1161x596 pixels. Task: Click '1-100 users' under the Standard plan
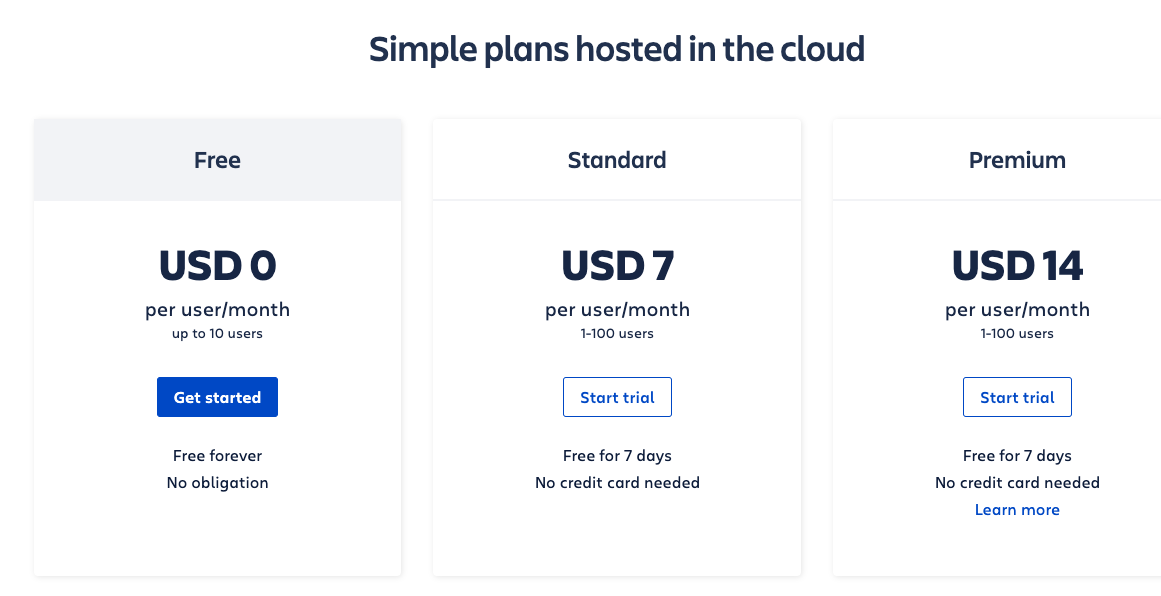tap(617, 333)
